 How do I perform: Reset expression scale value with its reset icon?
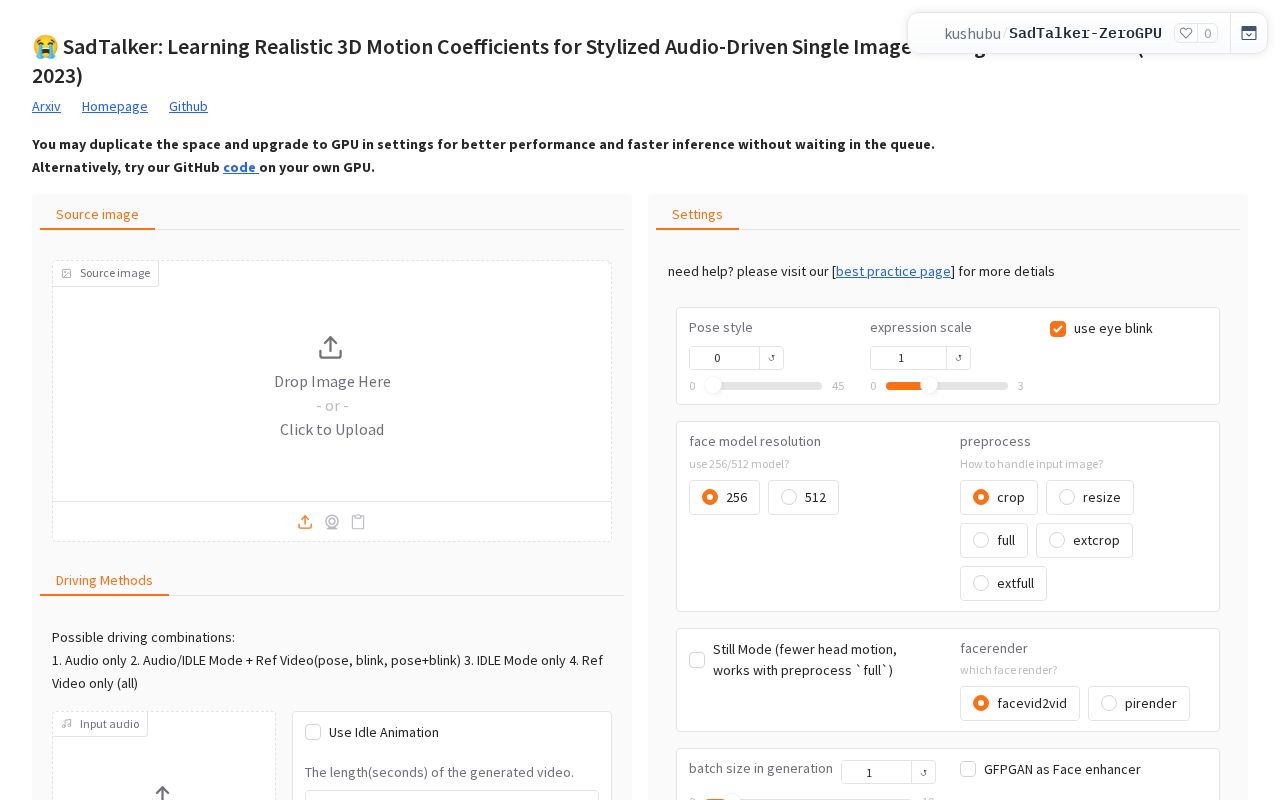pyautogui.click(x=959, y=358)
